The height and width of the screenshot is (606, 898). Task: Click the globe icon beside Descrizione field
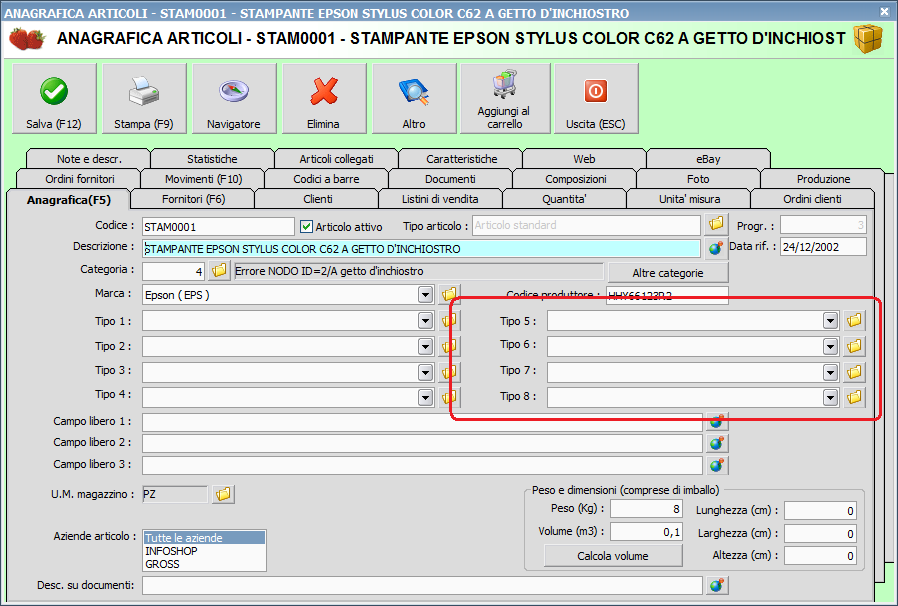click(x=716, y=248)
